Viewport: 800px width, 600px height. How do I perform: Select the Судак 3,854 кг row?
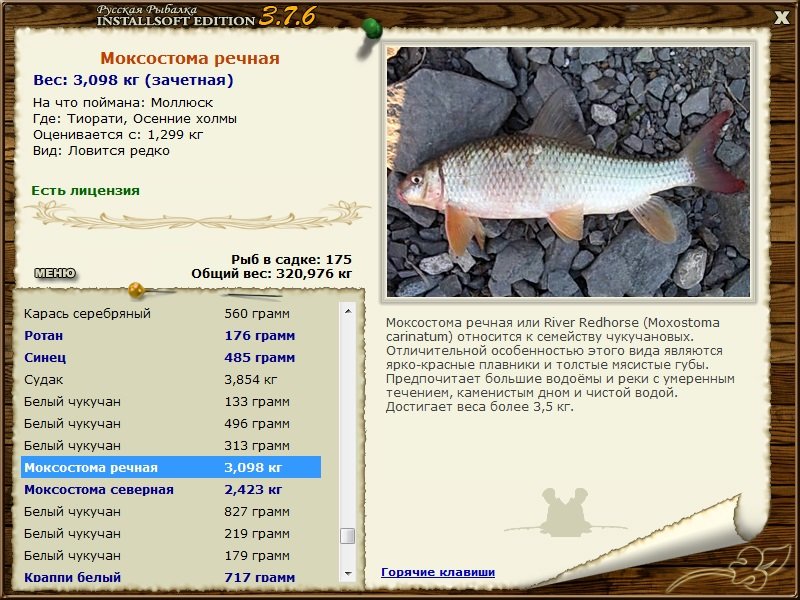click(x=171, y=380)
